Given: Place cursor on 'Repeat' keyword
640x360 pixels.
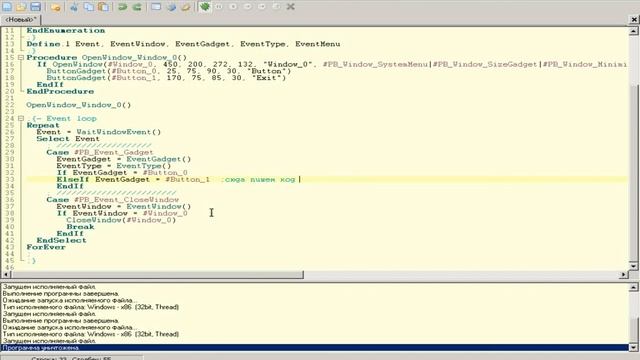Looking at the screenshot, I should [43, 125].
